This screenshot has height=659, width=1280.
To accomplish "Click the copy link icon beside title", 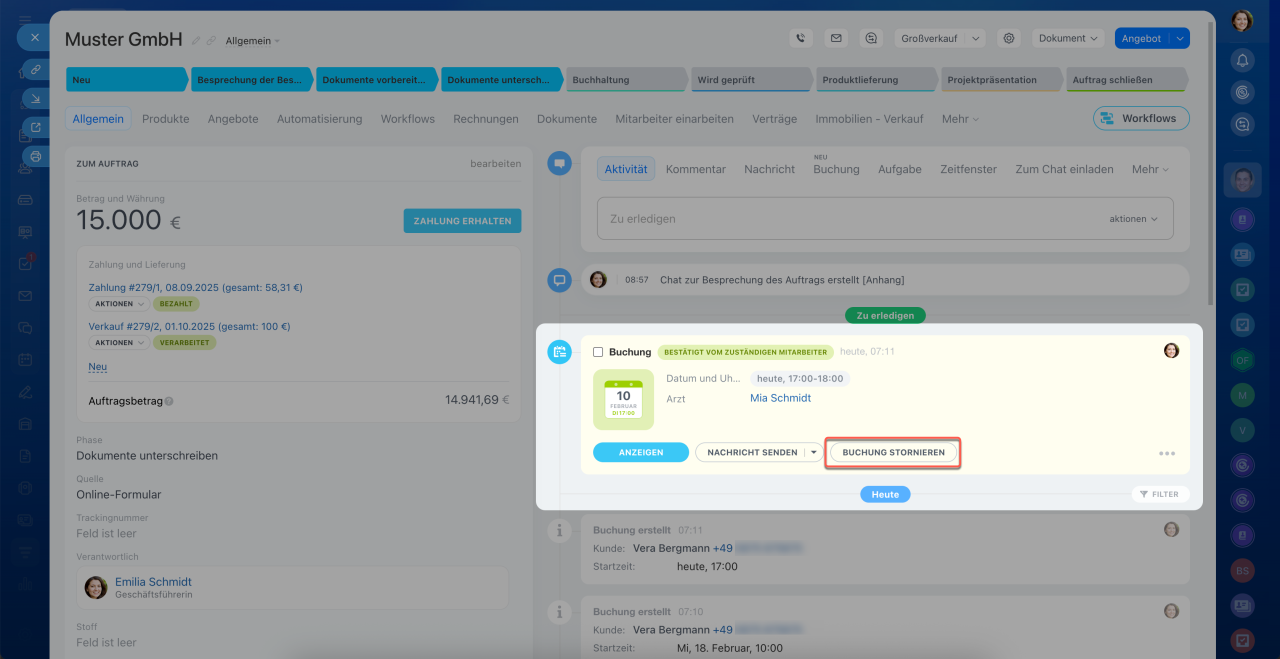I will coord(211,41).
